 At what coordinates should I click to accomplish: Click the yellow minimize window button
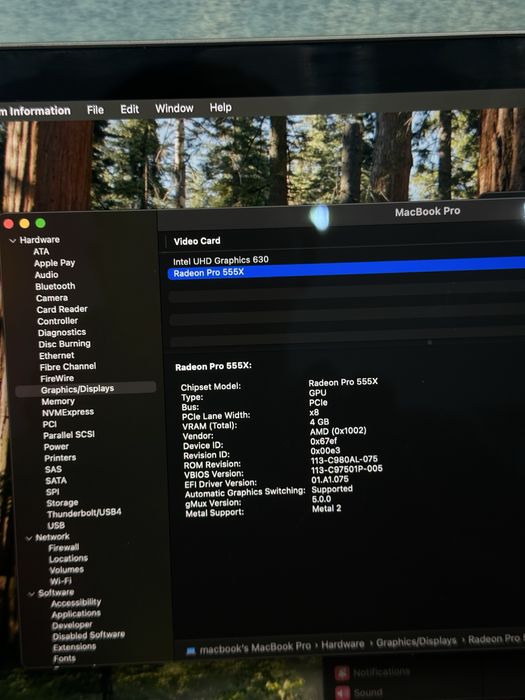tap(25, 223)
